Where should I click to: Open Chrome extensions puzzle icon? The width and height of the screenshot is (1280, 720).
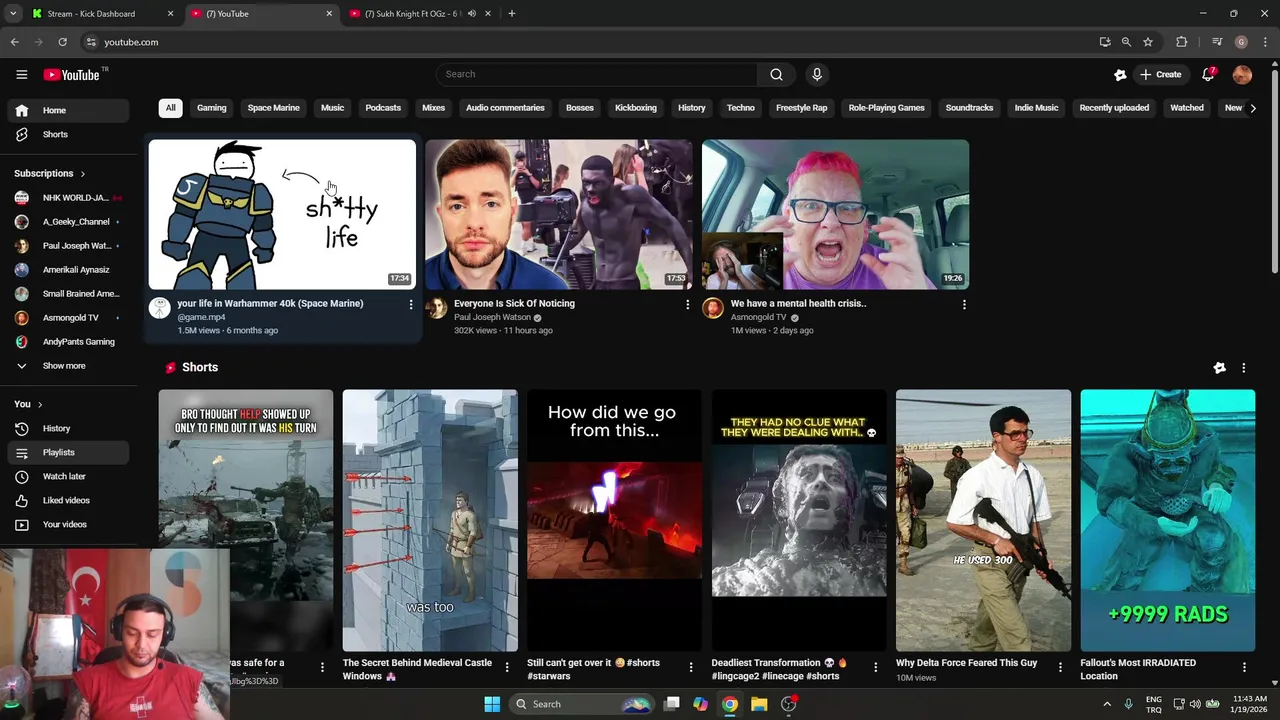tap(1182, 42)
